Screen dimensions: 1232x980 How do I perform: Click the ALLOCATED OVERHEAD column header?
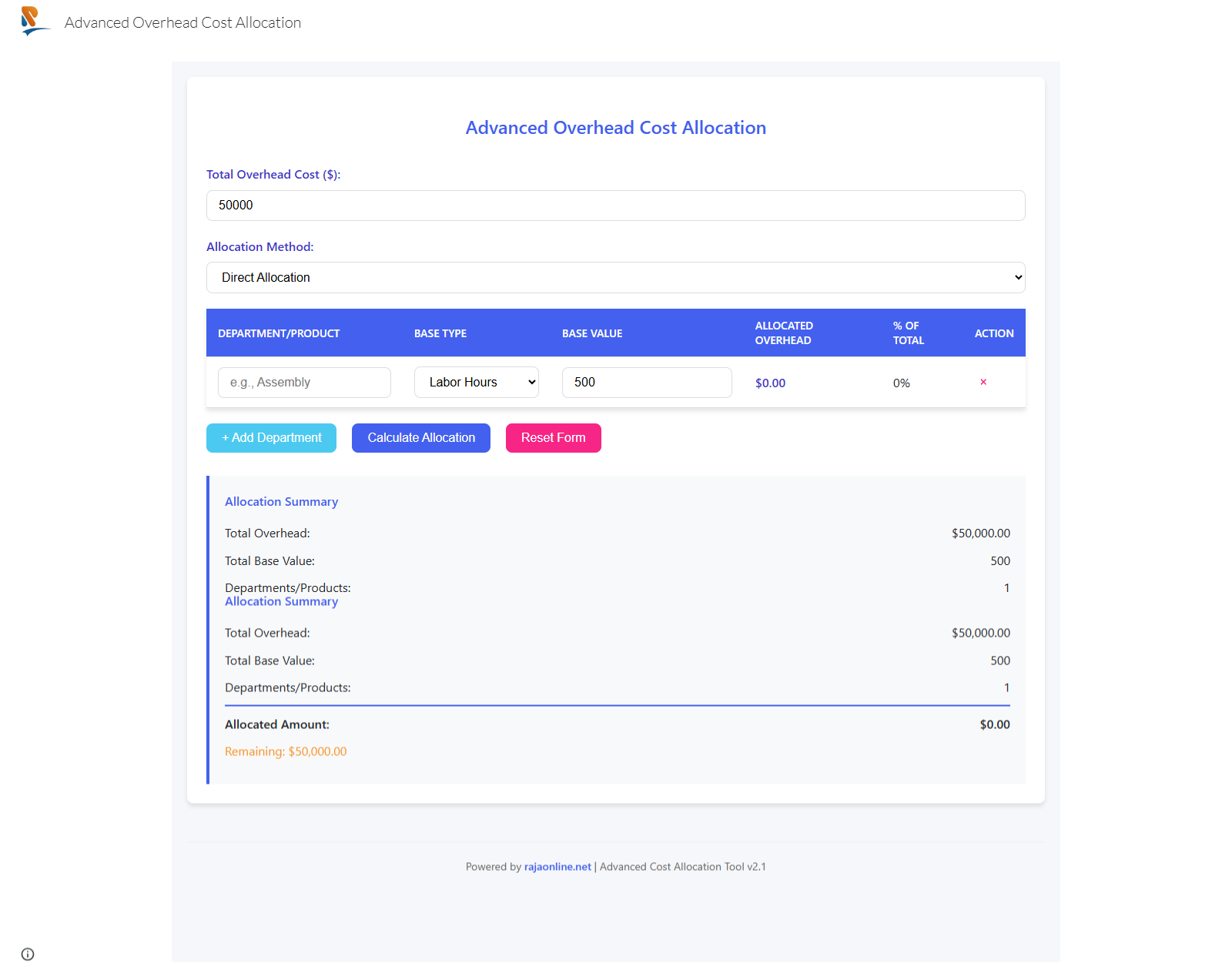pyautogui.click(x=784, y=333)
